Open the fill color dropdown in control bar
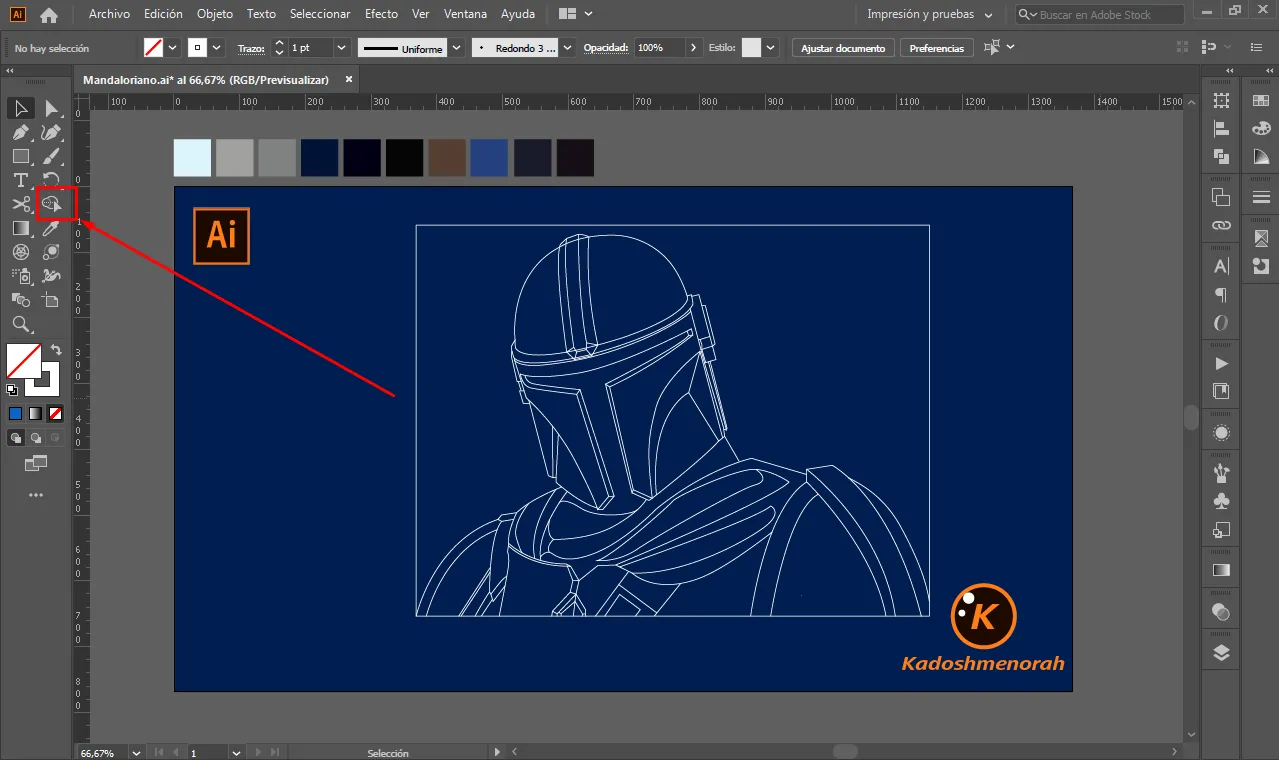The height and width of the screenshot is (760, 1279). pos(173,48)
